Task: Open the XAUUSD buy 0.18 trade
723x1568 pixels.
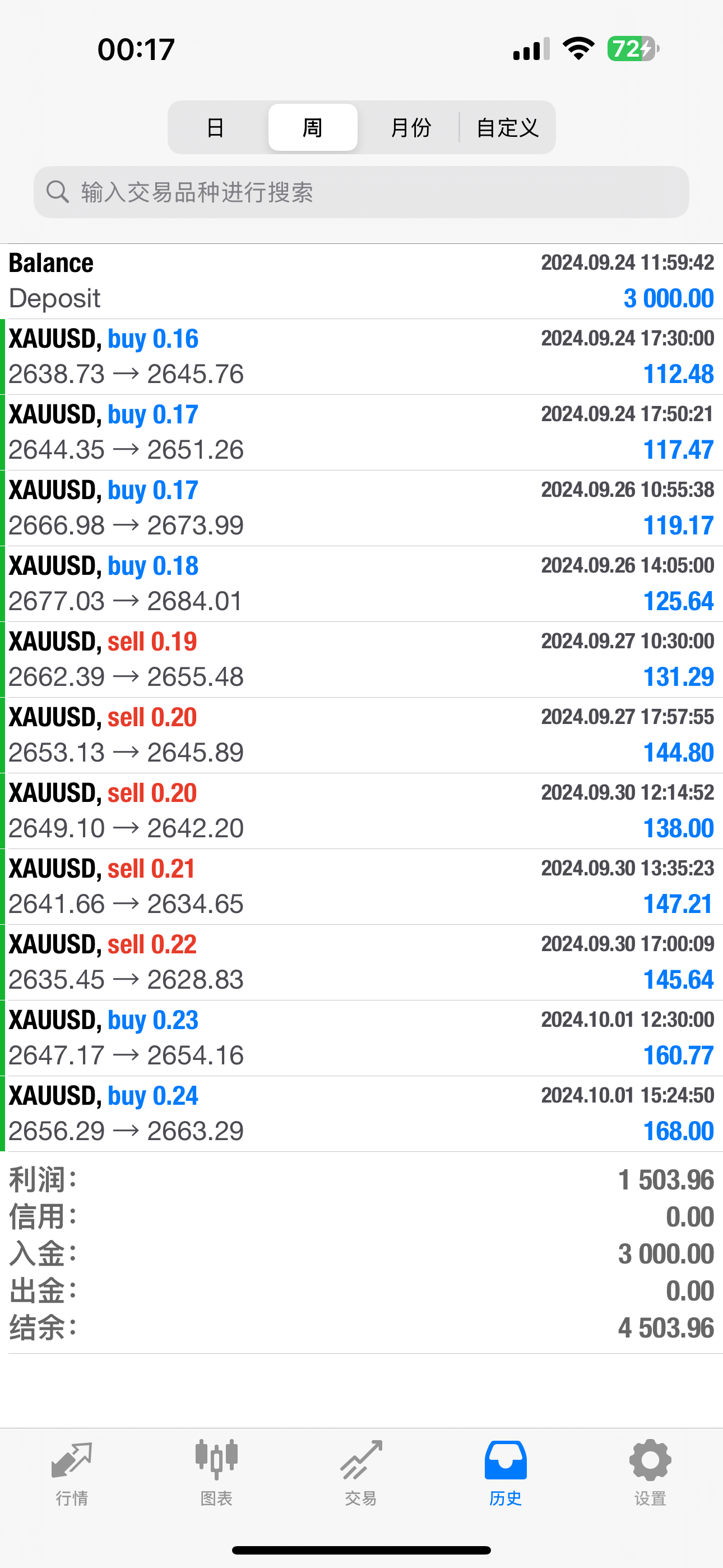Action: click(361, 584)
